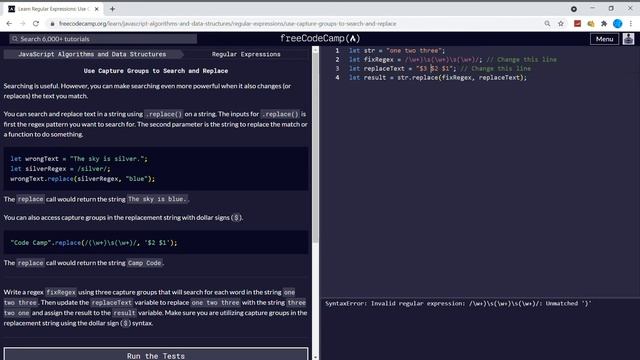Click the 'Code Camp'.replace example code
This screenshot has height=360, width=640.
coord(94,242)
